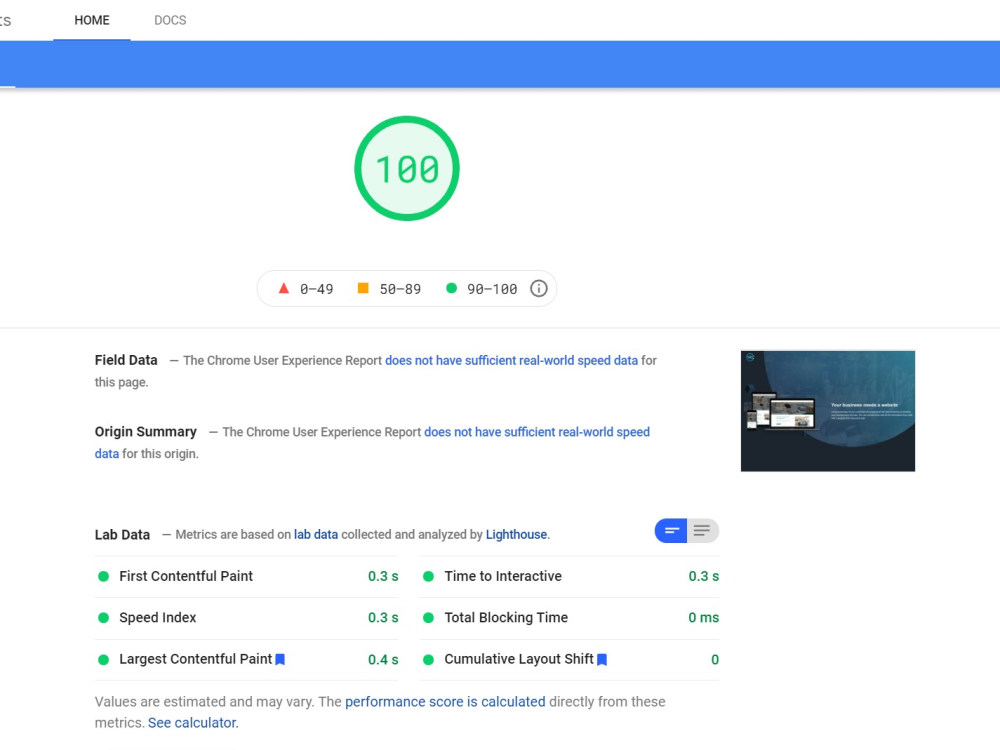
Task: Click the 0.3 s Time to Interactive value
Action: (x=703, y=576)
